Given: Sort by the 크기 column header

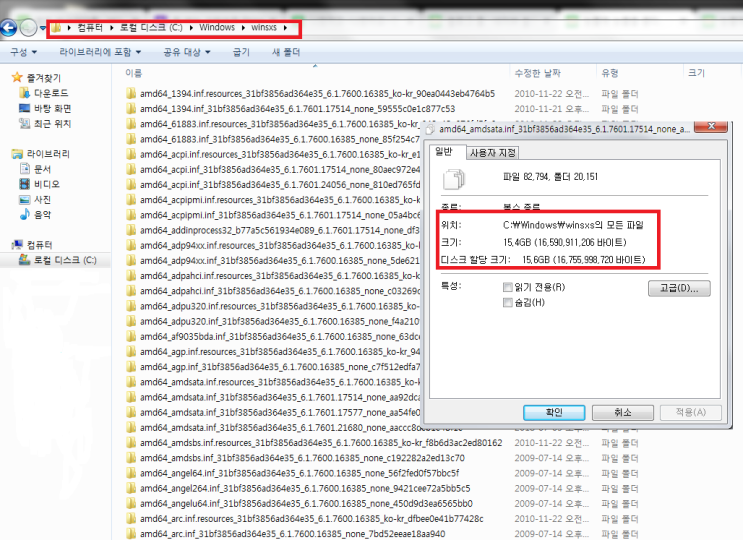Looking at the screenshot, I should point(696,73).
